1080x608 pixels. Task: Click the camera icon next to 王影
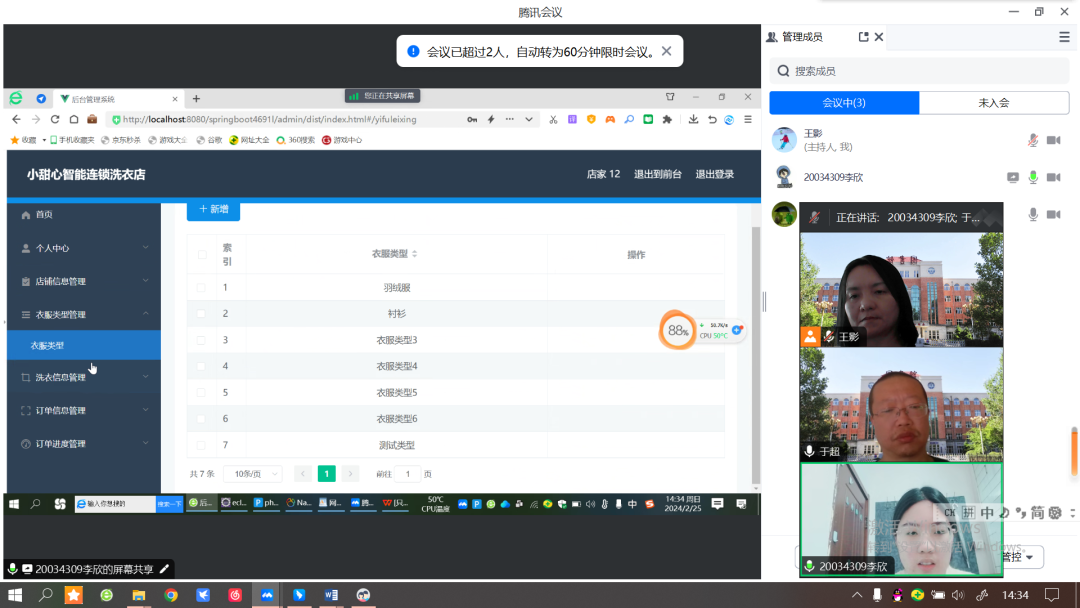pyautogui.click(x=1053, y=140)
